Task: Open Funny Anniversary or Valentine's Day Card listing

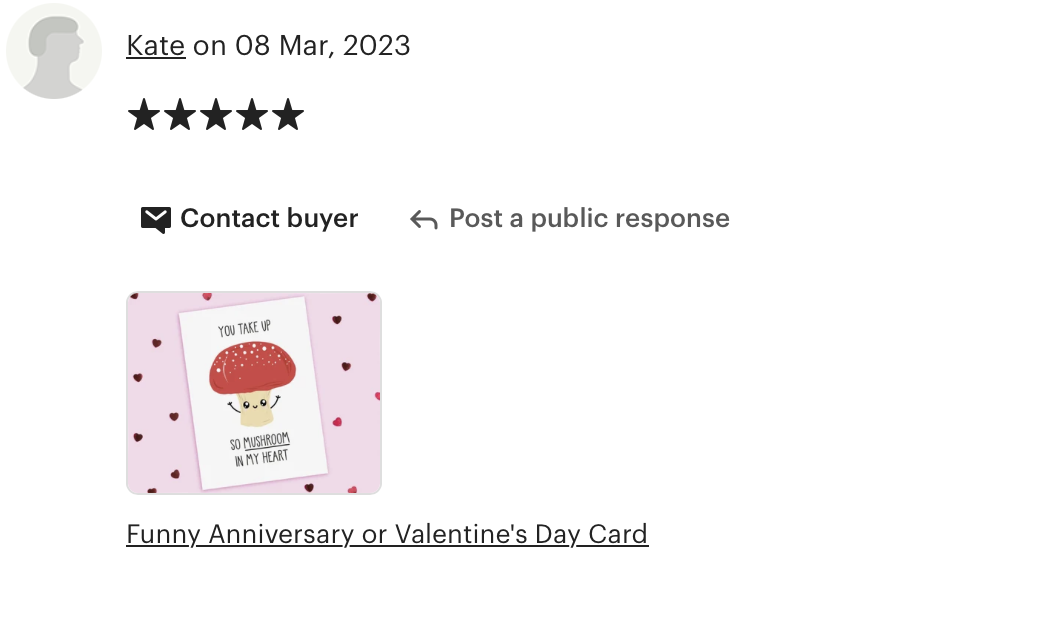Action: coord(387,534)
